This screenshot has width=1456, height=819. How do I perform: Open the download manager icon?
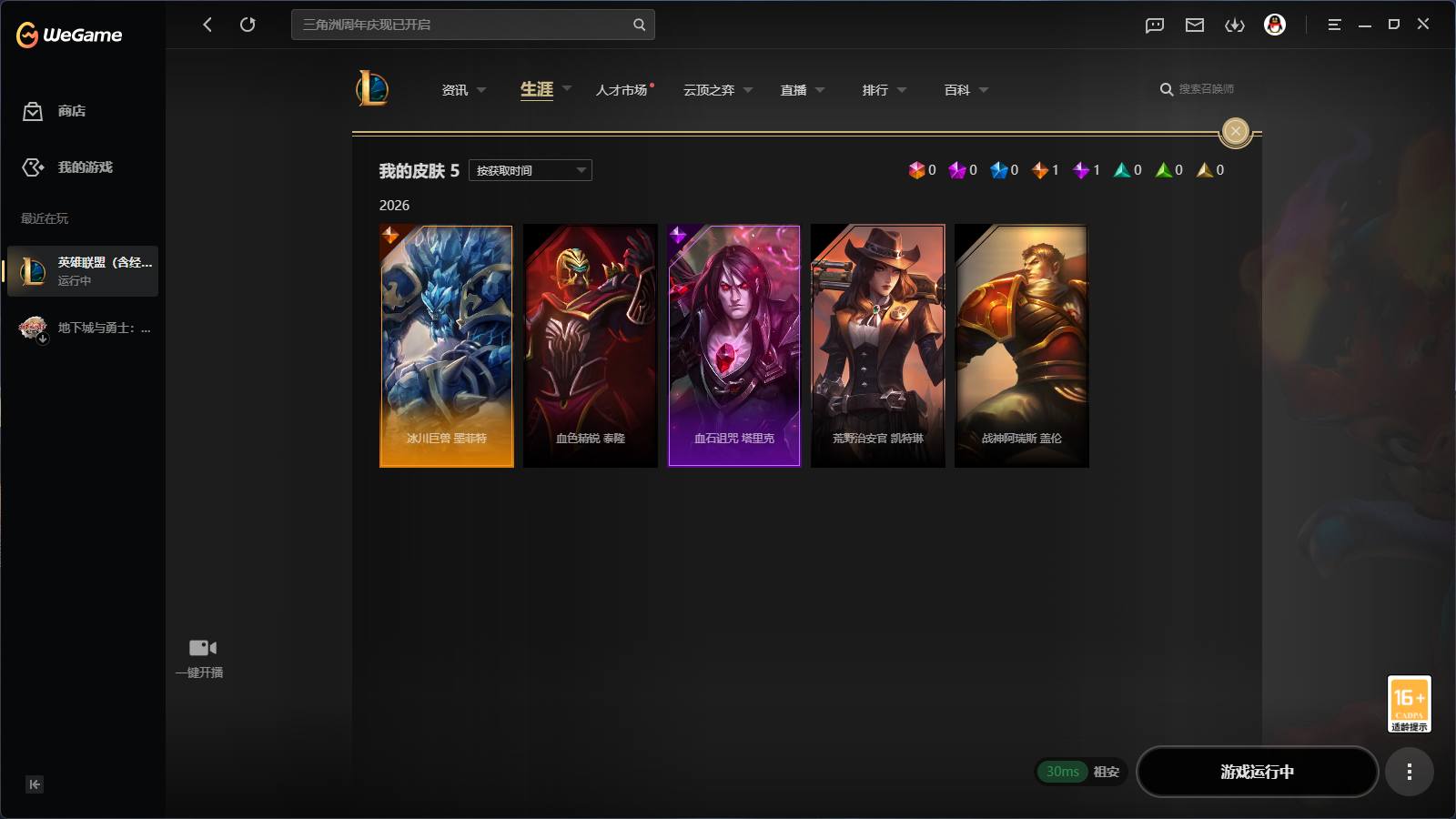point(1235,25)
